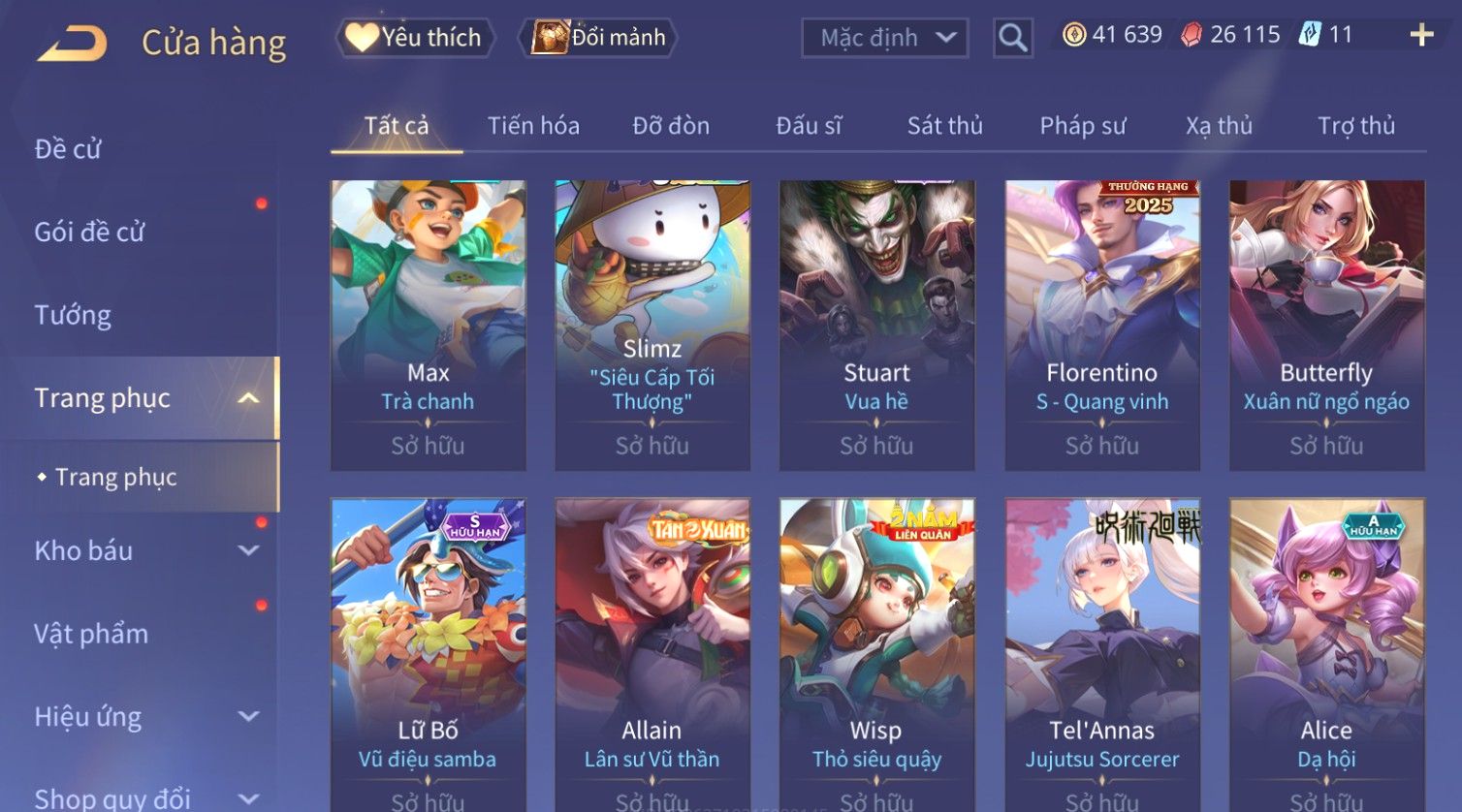
Task: Tap the blue ticket currency icon
Action: coord(1310,35)
